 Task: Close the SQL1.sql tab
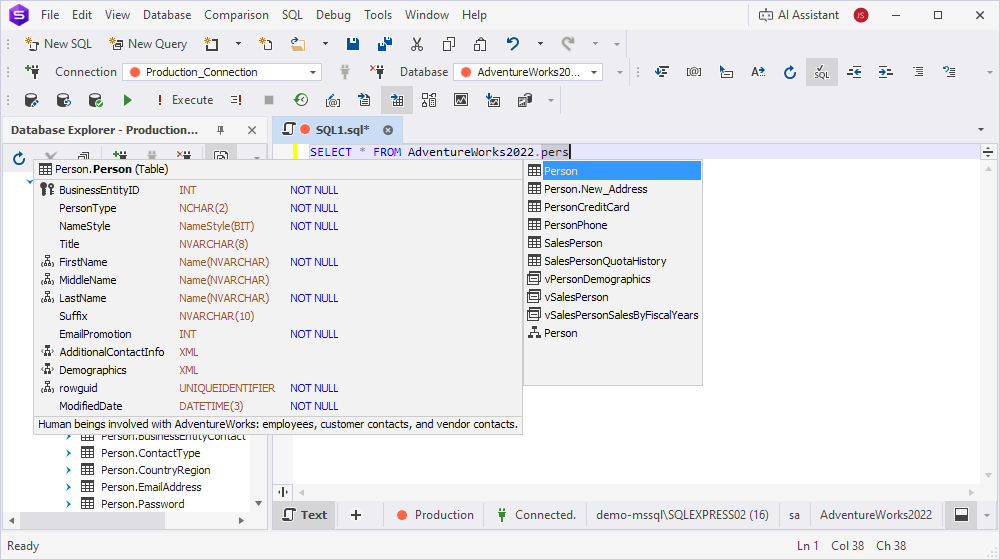coord(388,130)
